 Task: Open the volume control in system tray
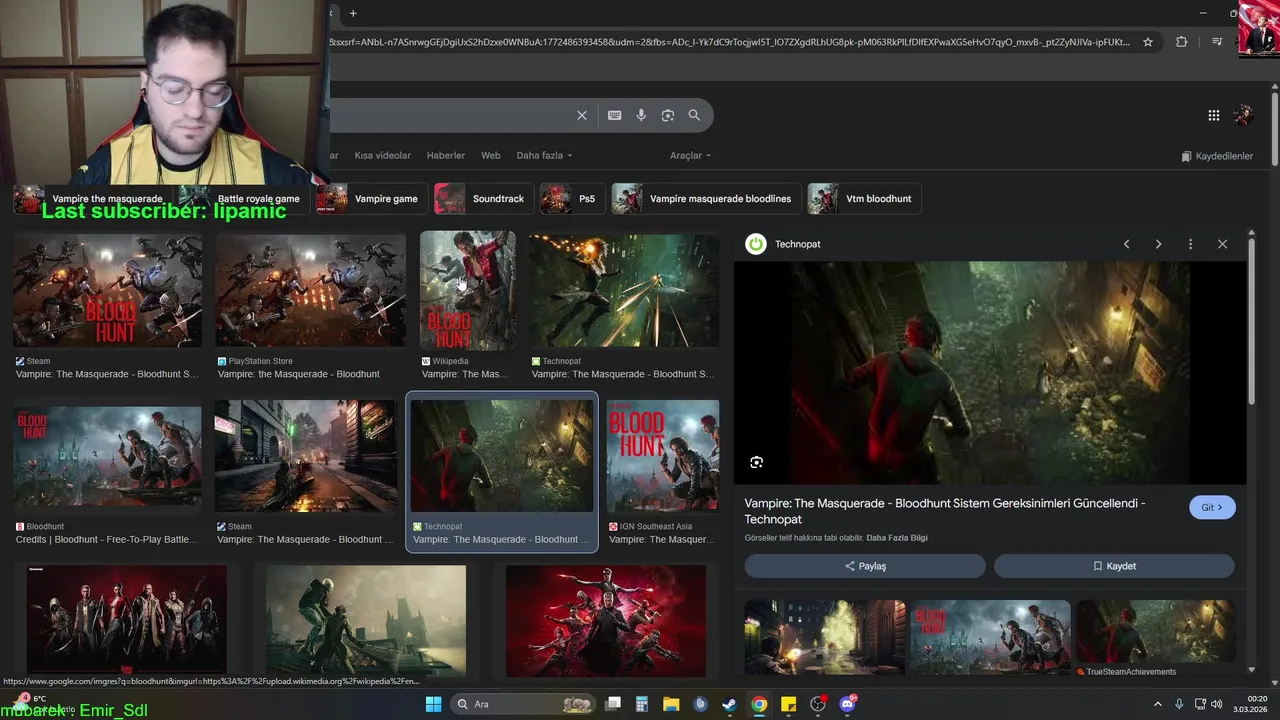click(x=1217, y=704)
